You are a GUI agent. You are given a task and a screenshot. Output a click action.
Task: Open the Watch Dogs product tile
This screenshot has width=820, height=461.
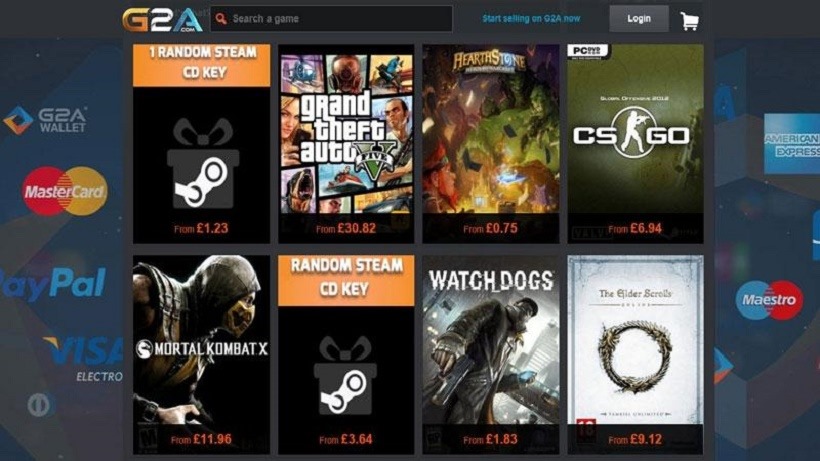click(491, 355)
